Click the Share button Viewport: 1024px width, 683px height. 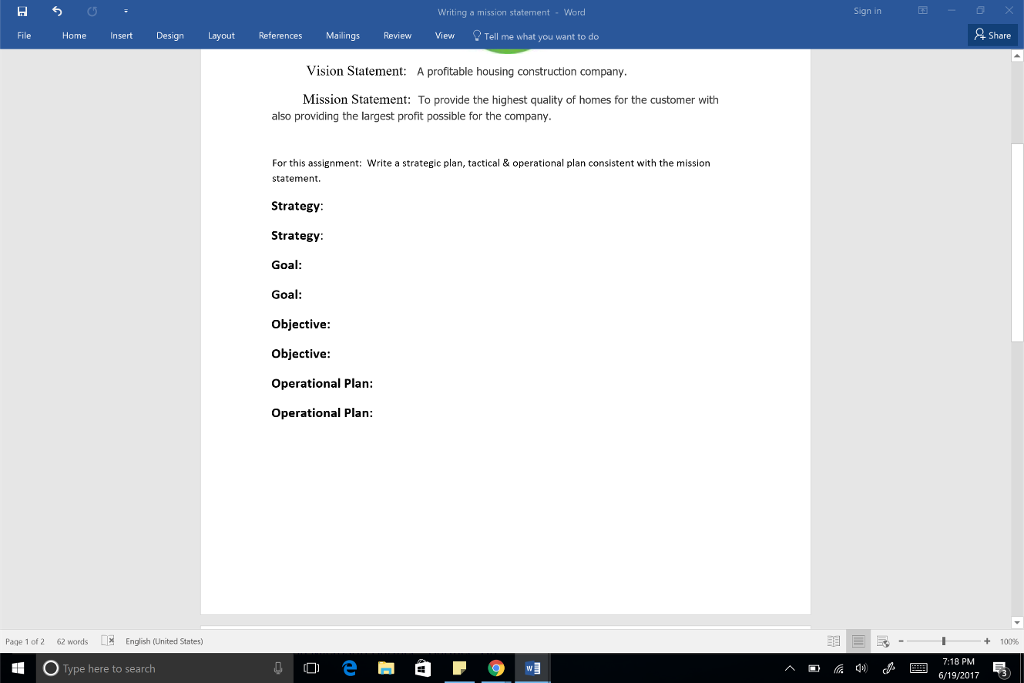click(993, 36)
